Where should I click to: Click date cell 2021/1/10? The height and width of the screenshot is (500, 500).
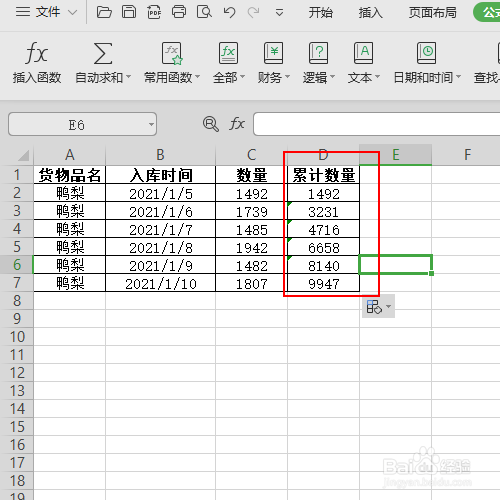[160, 283]
